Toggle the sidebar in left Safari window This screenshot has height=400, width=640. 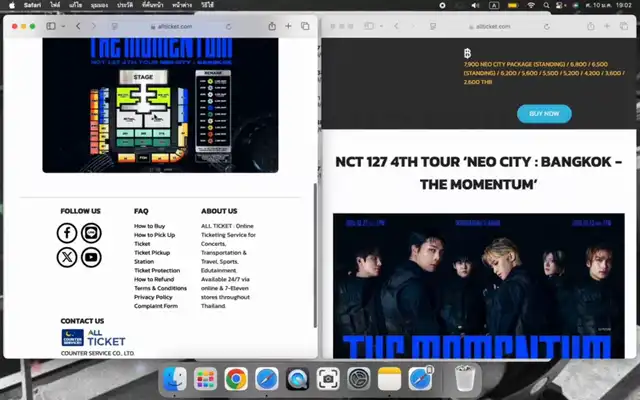pos(51,26)
